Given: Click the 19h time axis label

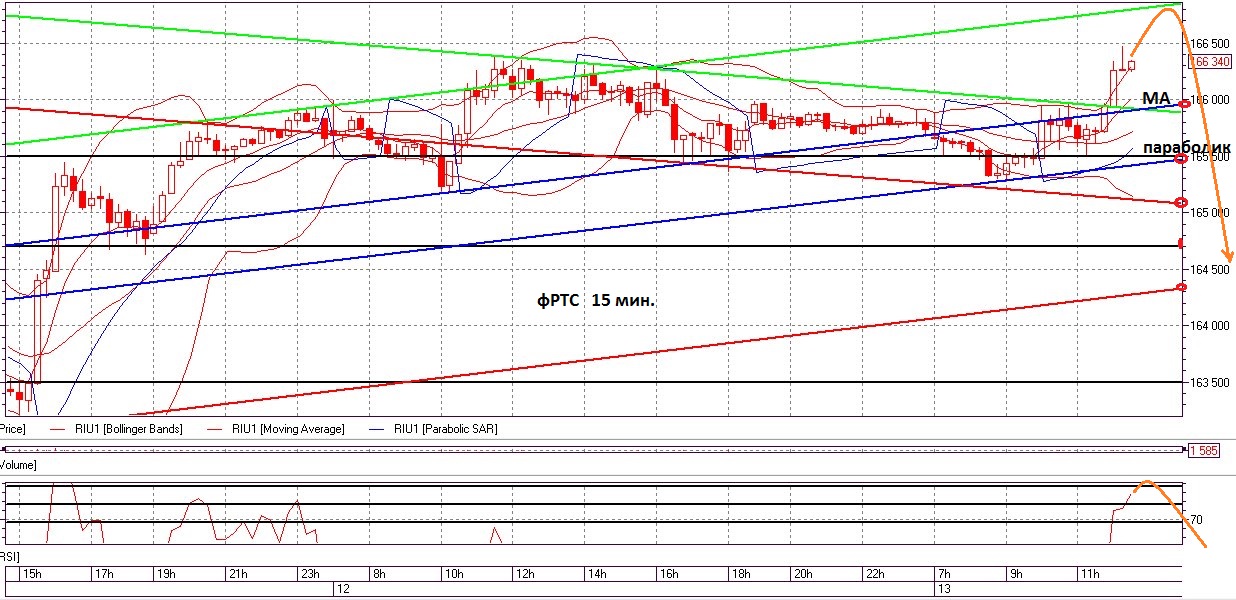Looking at the screenshot, I should (166, 574).
